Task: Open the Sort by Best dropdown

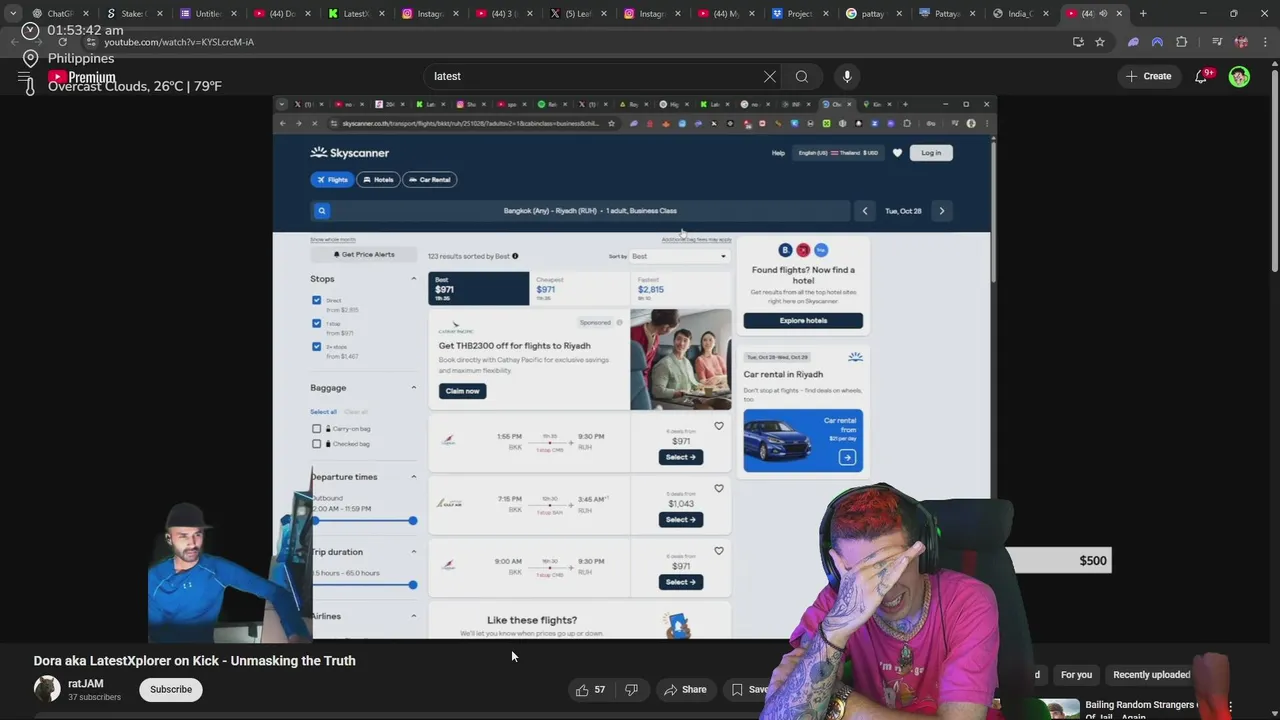Action: pyautogui.click(x=679, y=256)
